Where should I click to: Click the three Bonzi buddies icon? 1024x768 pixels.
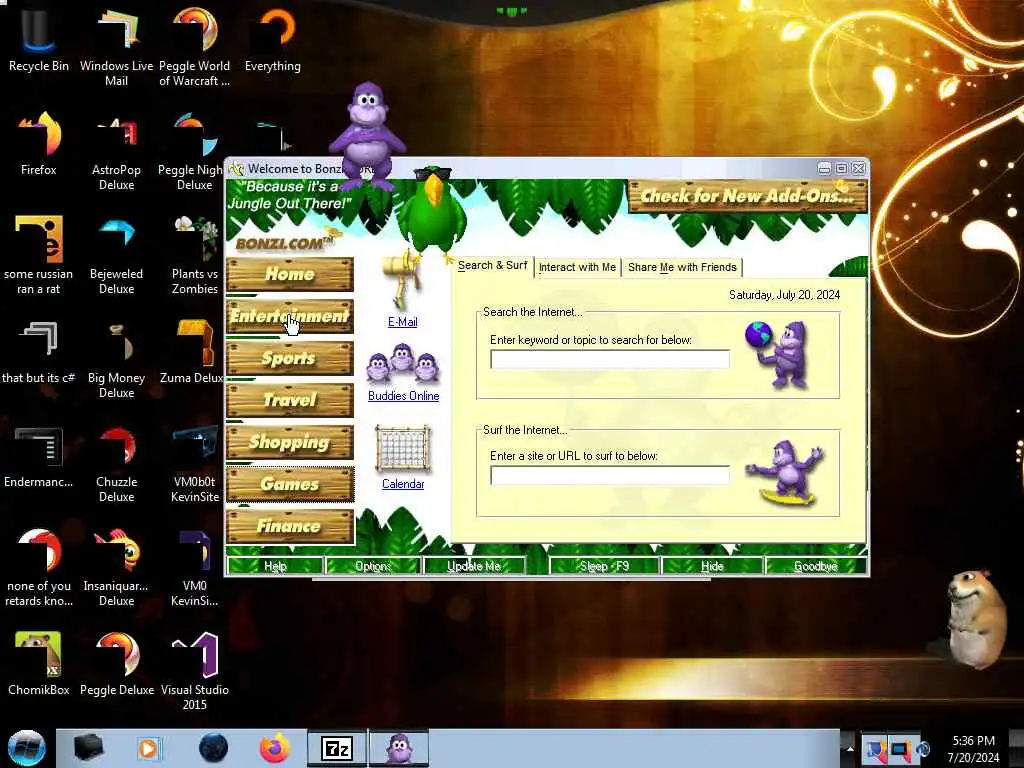coord(402,364)
